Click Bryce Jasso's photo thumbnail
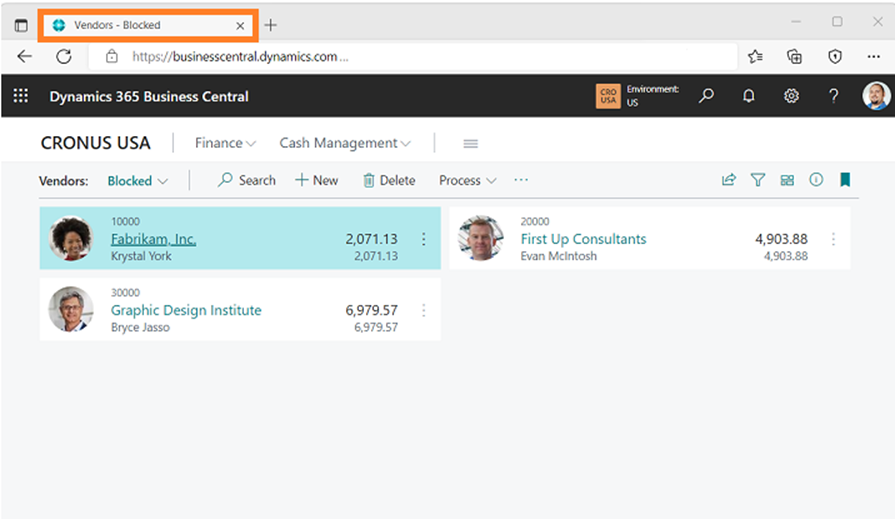 tap(71, 309)
